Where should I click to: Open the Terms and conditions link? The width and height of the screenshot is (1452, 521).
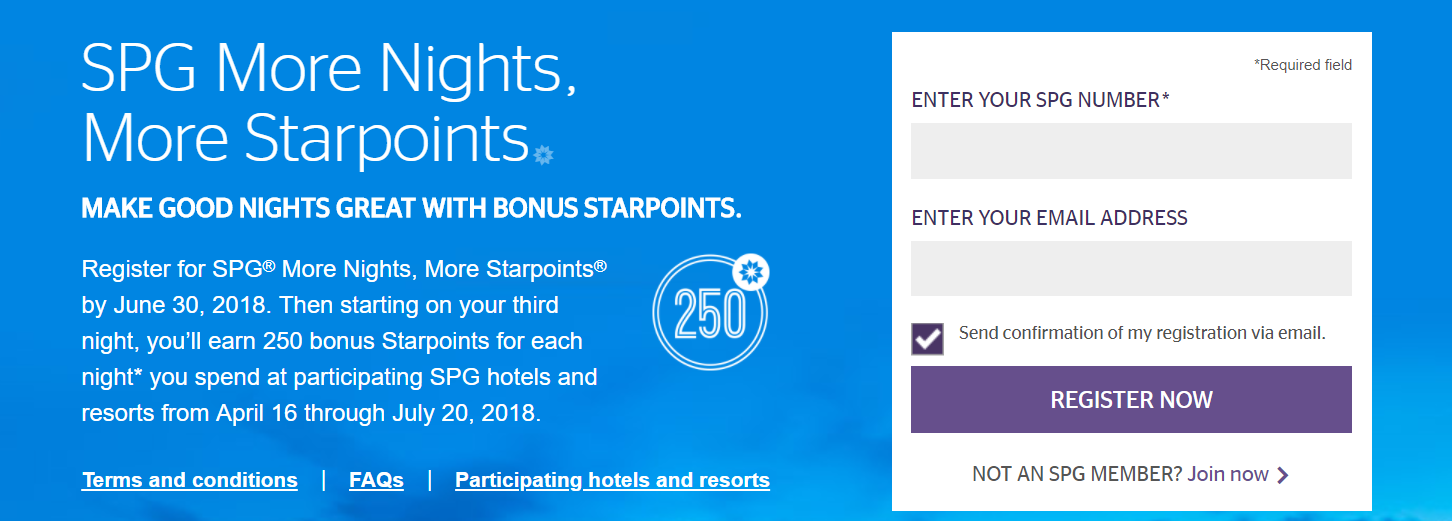coord(190,480)
